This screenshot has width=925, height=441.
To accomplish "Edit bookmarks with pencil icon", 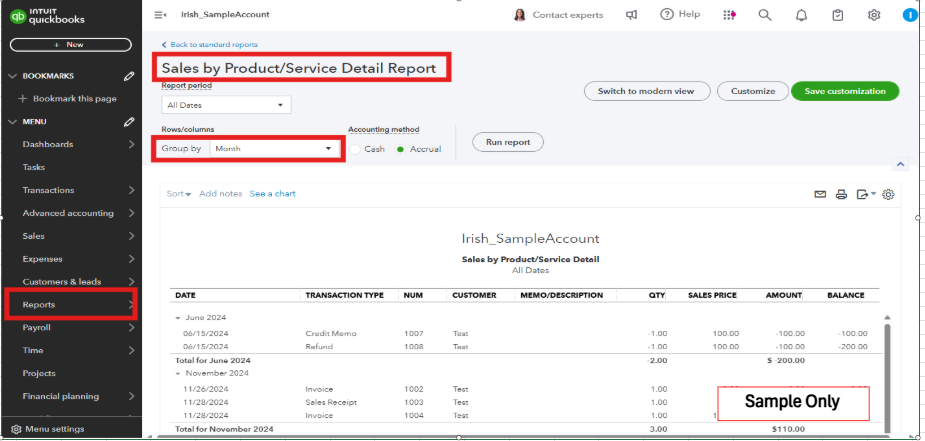I will [x=129, y=76].
